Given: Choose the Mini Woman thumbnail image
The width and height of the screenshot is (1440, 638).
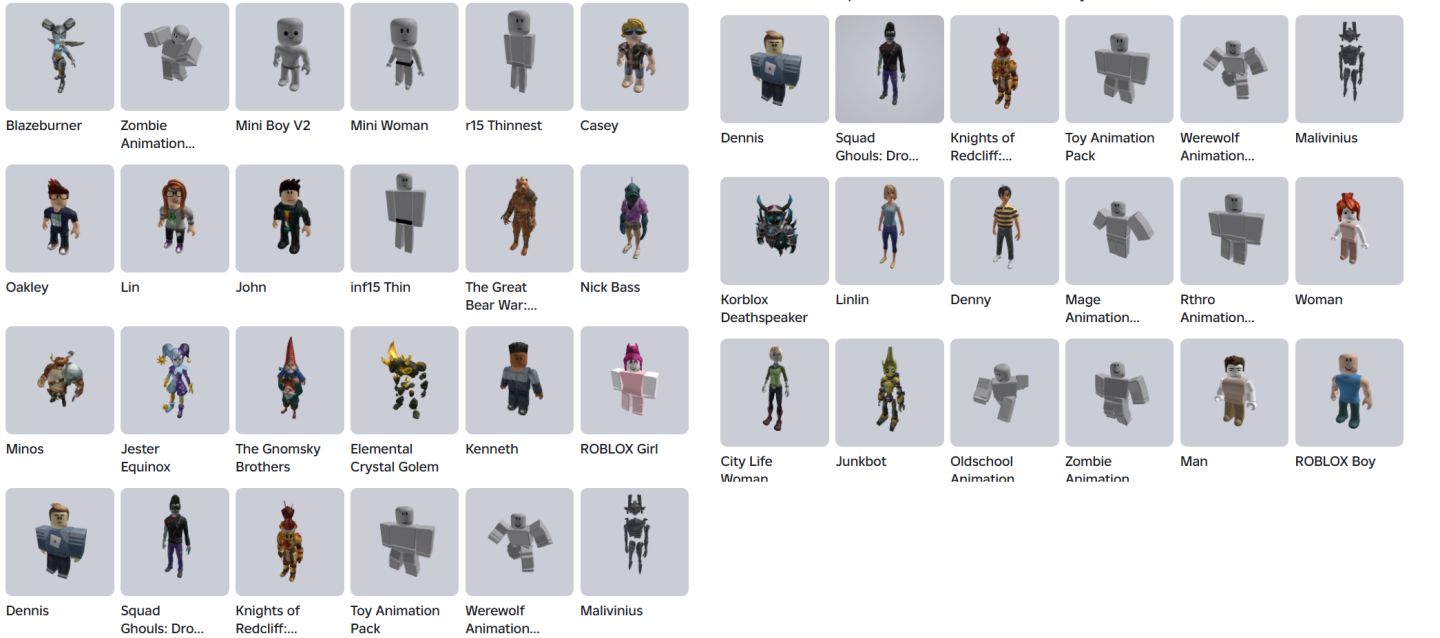Looking at the screenshot, I should pos(405,56).
